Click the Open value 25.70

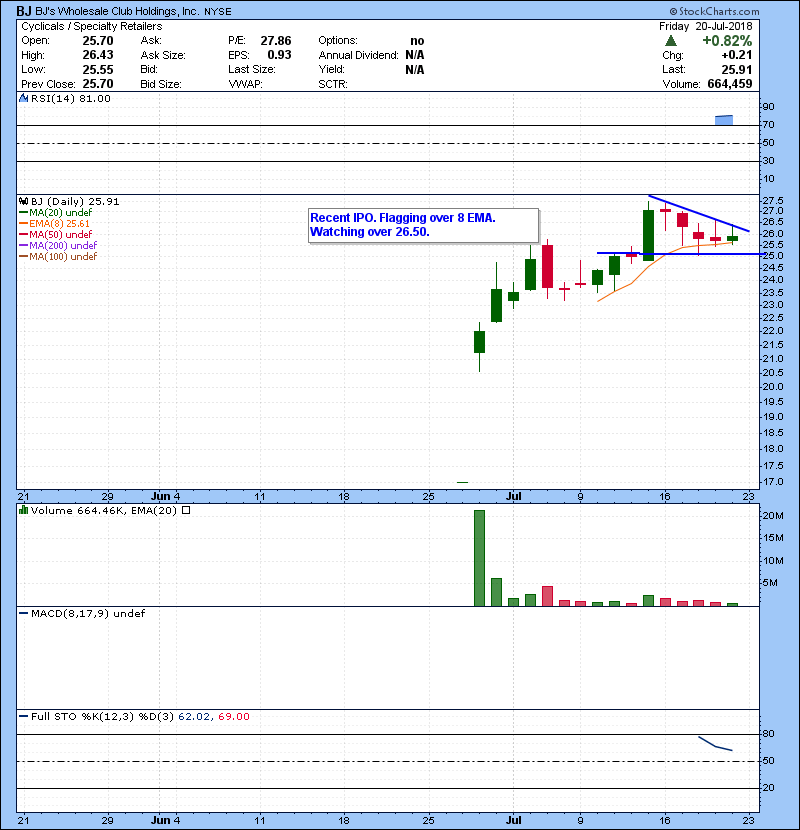pyautogui.click(x=98, y=41)
